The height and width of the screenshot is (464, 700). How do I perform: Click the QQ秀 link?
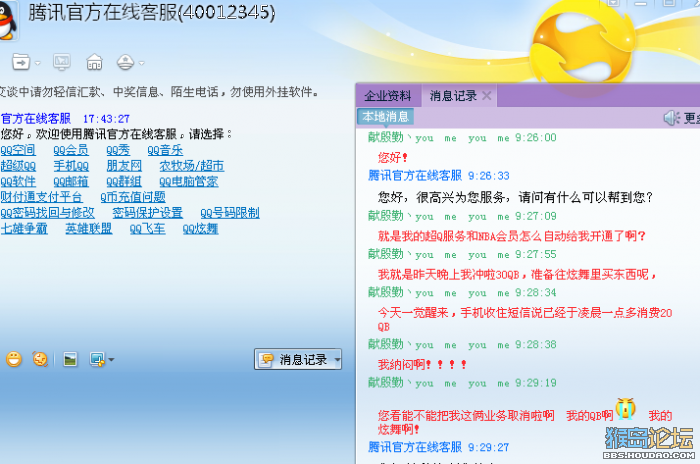[x=118, y=150]
